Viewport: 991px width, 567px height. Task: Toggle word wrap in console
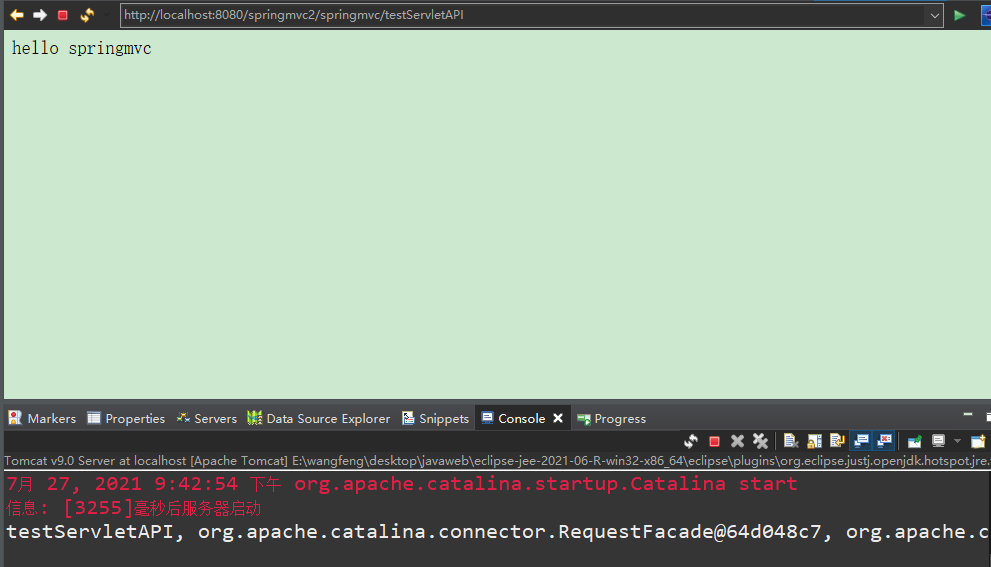(x=837, y=441)
